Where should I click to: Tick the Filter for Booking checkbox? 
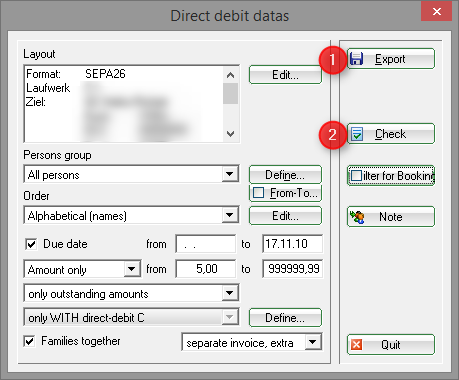coord(356,176)
